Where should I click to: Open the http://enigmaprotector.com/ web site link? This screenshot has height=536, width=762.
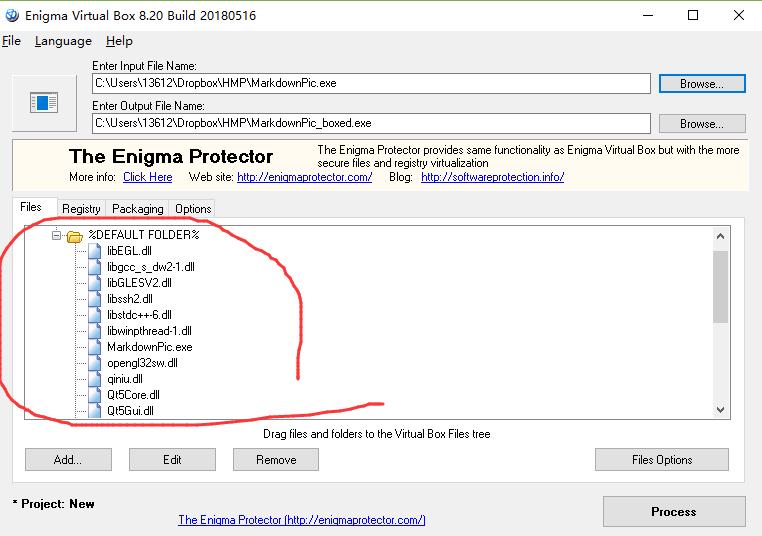[x=305, y=177]
